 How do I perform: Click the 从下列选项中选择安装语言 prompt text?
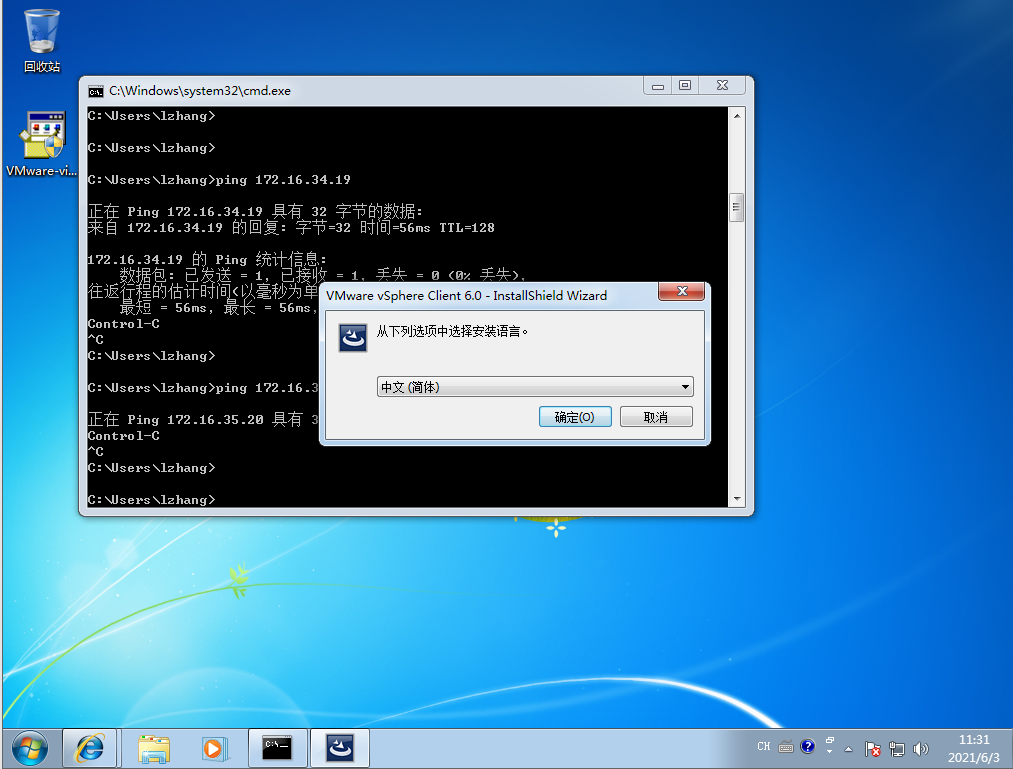point(452,332)
